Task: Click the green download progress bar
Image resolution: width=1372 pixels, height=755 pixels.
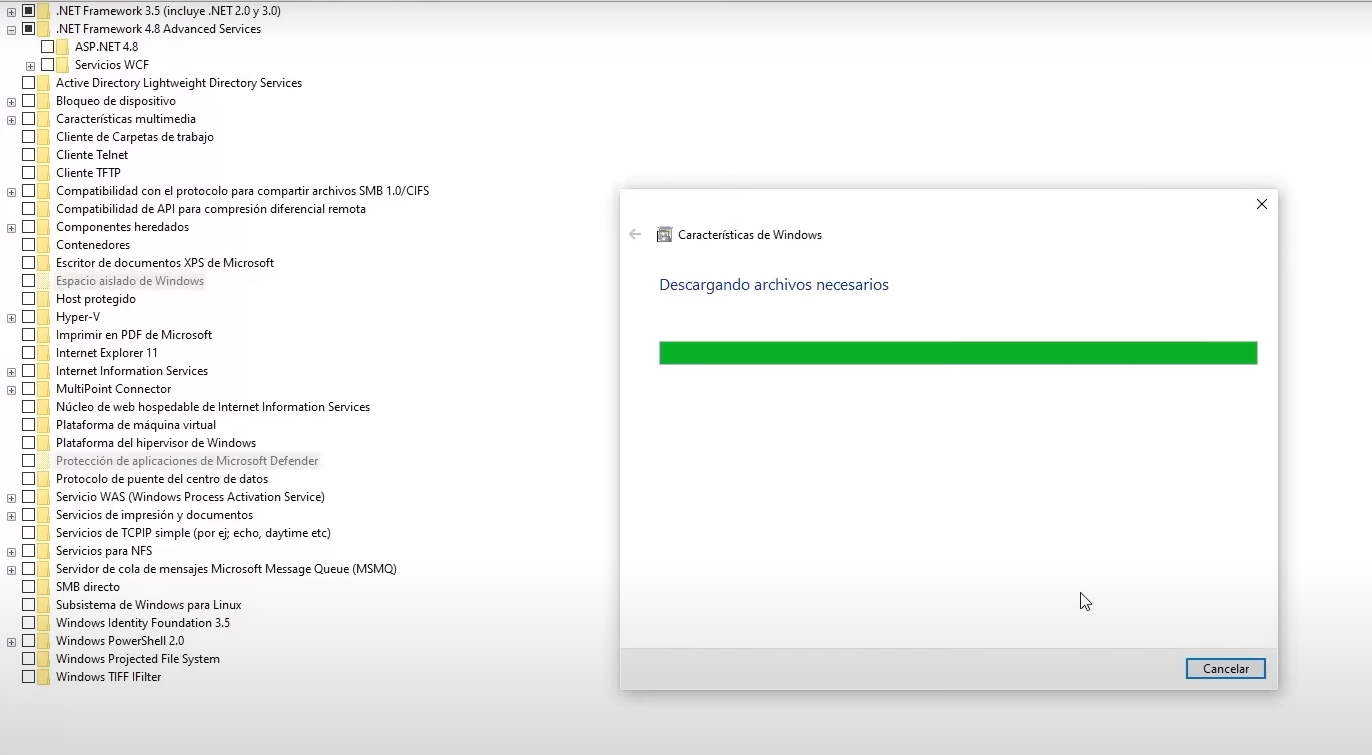Action: tap(957, 353)
